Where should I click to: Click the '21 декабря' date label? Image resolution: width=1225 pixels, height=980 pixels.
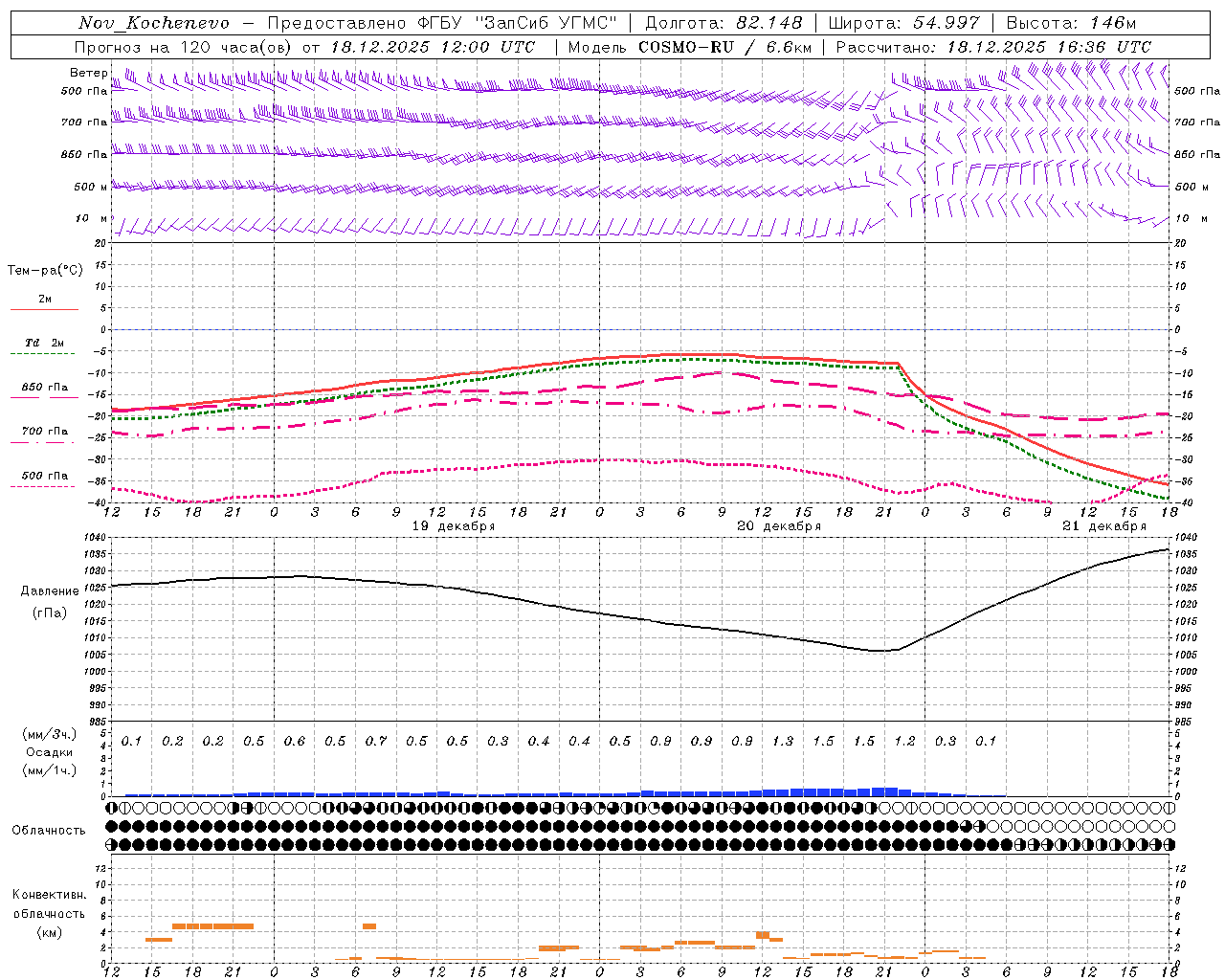pyautogui.click(x=1104, y=526)
